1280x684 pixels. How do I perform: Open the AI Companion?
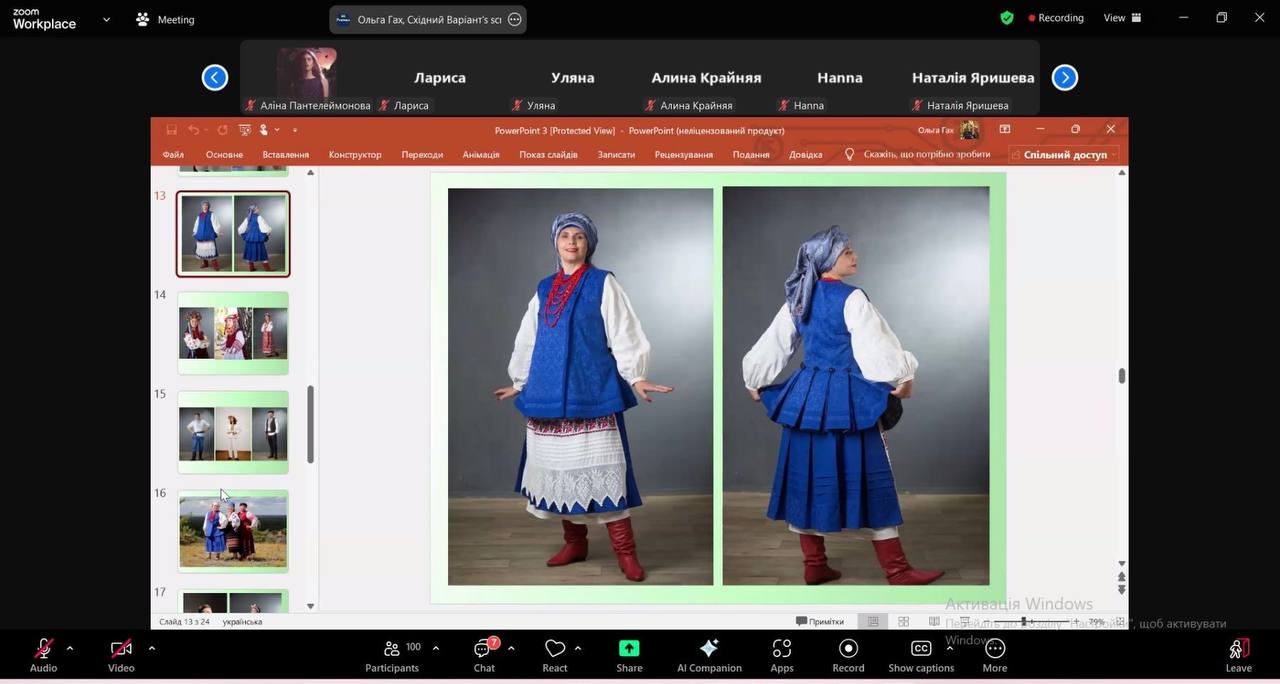pos(709,650)
